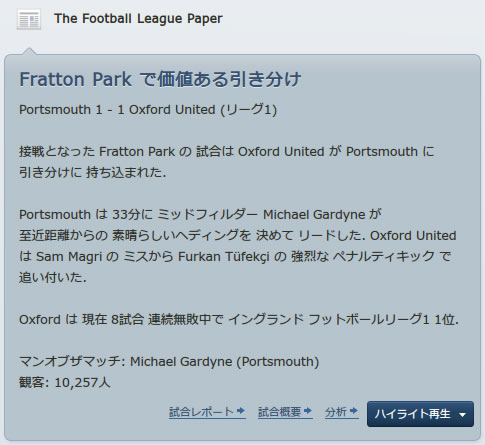Click リーグ1 in the scoreline
Image resolution: width=485 pixels, height=445 pixels.
(x=248, y=110)
